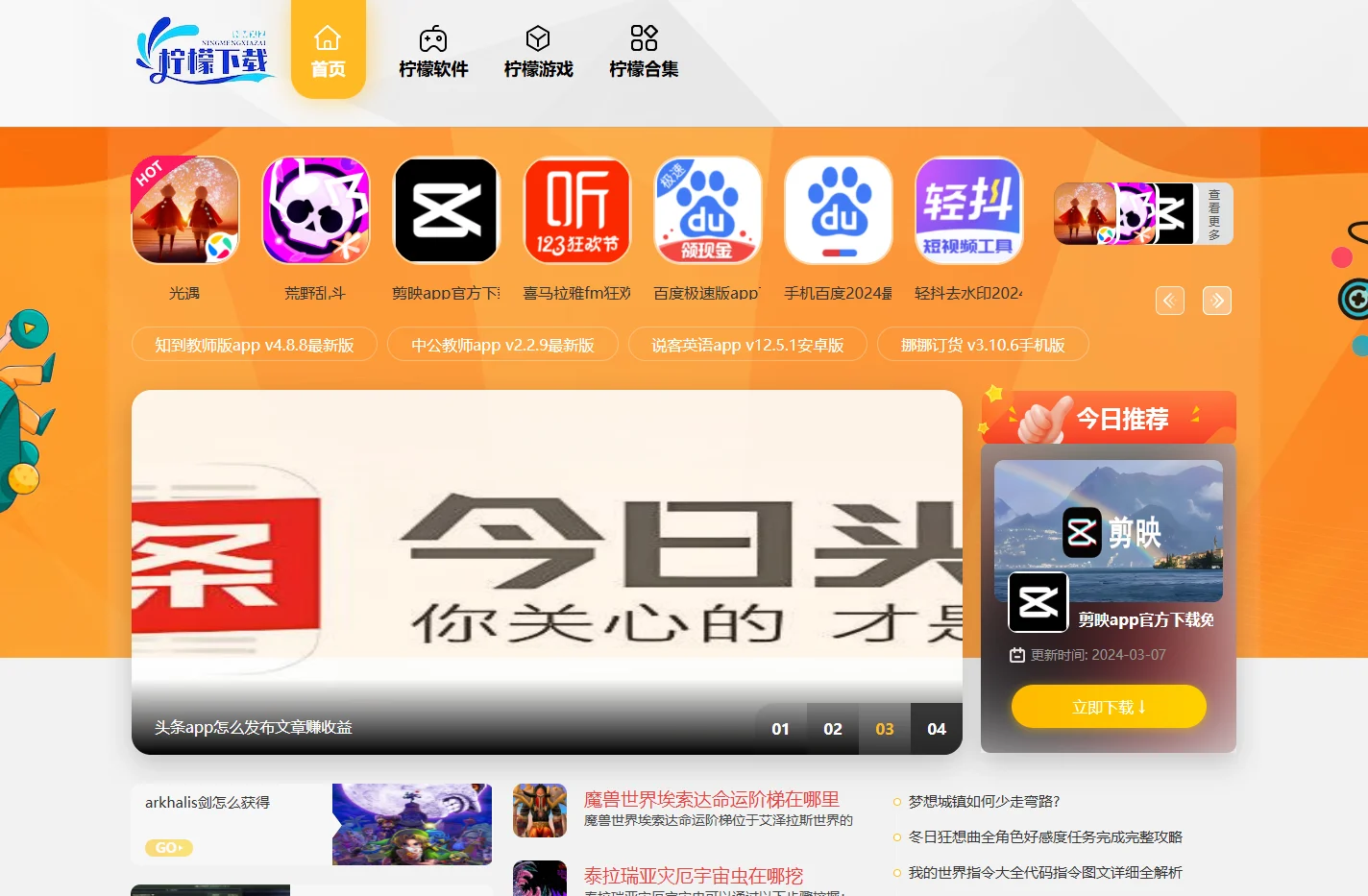The width and height of the screenshot is (1368, 896).
Task: Click the calendar icon beside 更新时间
Action: click(x=1017, y=655)
